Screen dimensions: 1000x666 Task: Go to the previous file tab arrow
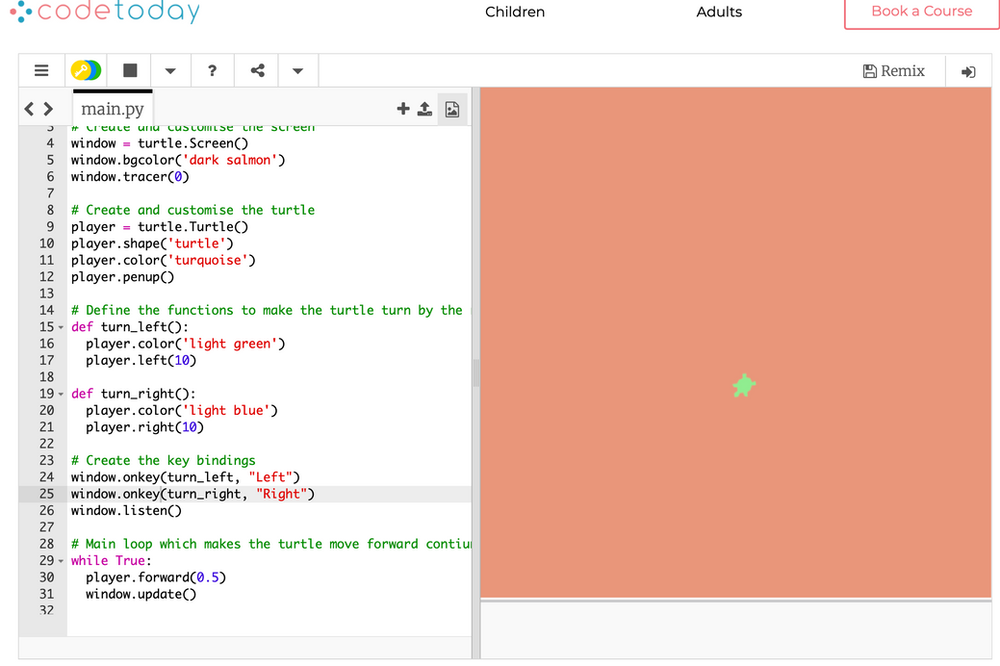[29, 108]
